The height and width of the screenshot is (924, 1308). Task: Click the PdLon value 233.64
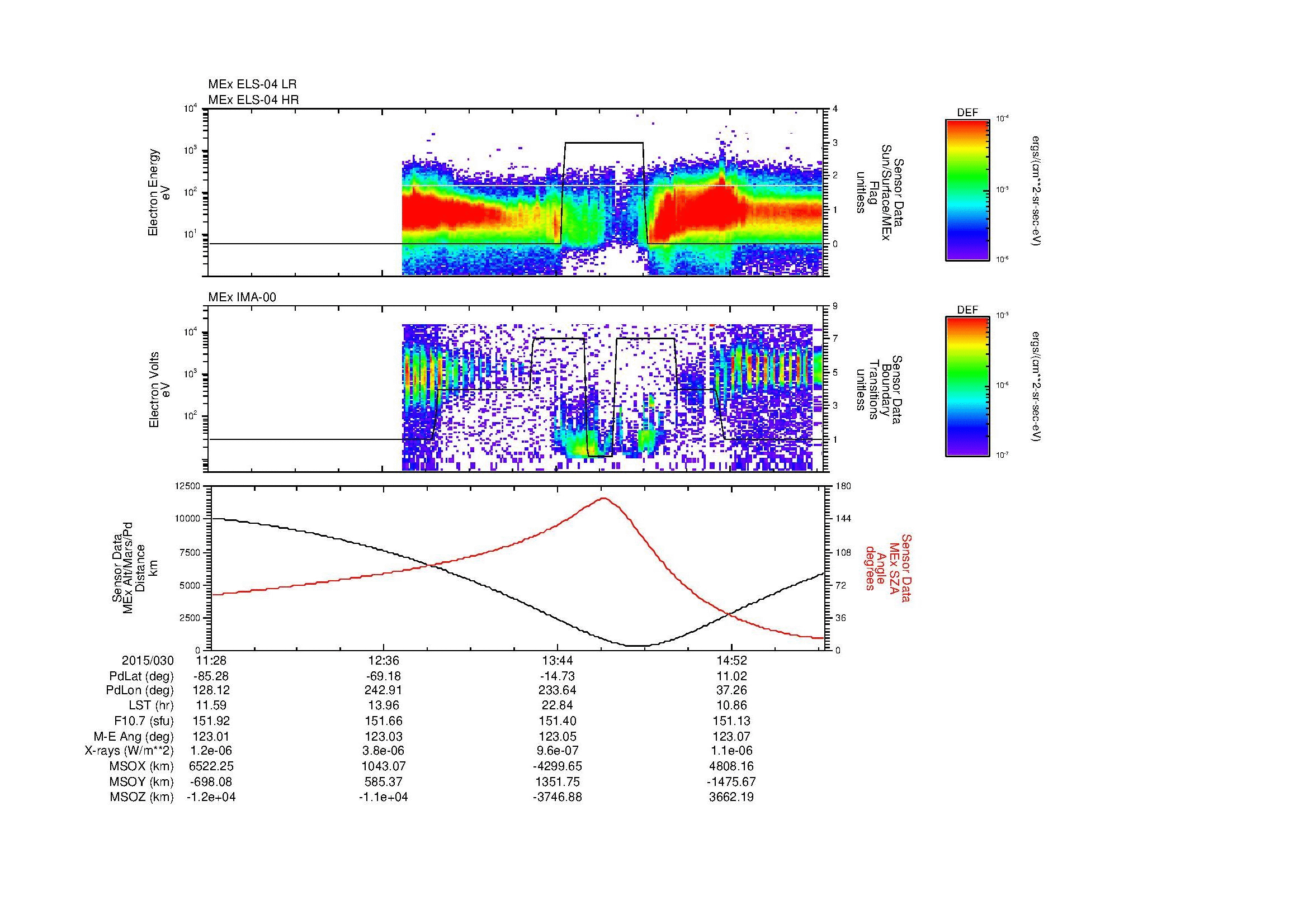click(x=557, y=690)
